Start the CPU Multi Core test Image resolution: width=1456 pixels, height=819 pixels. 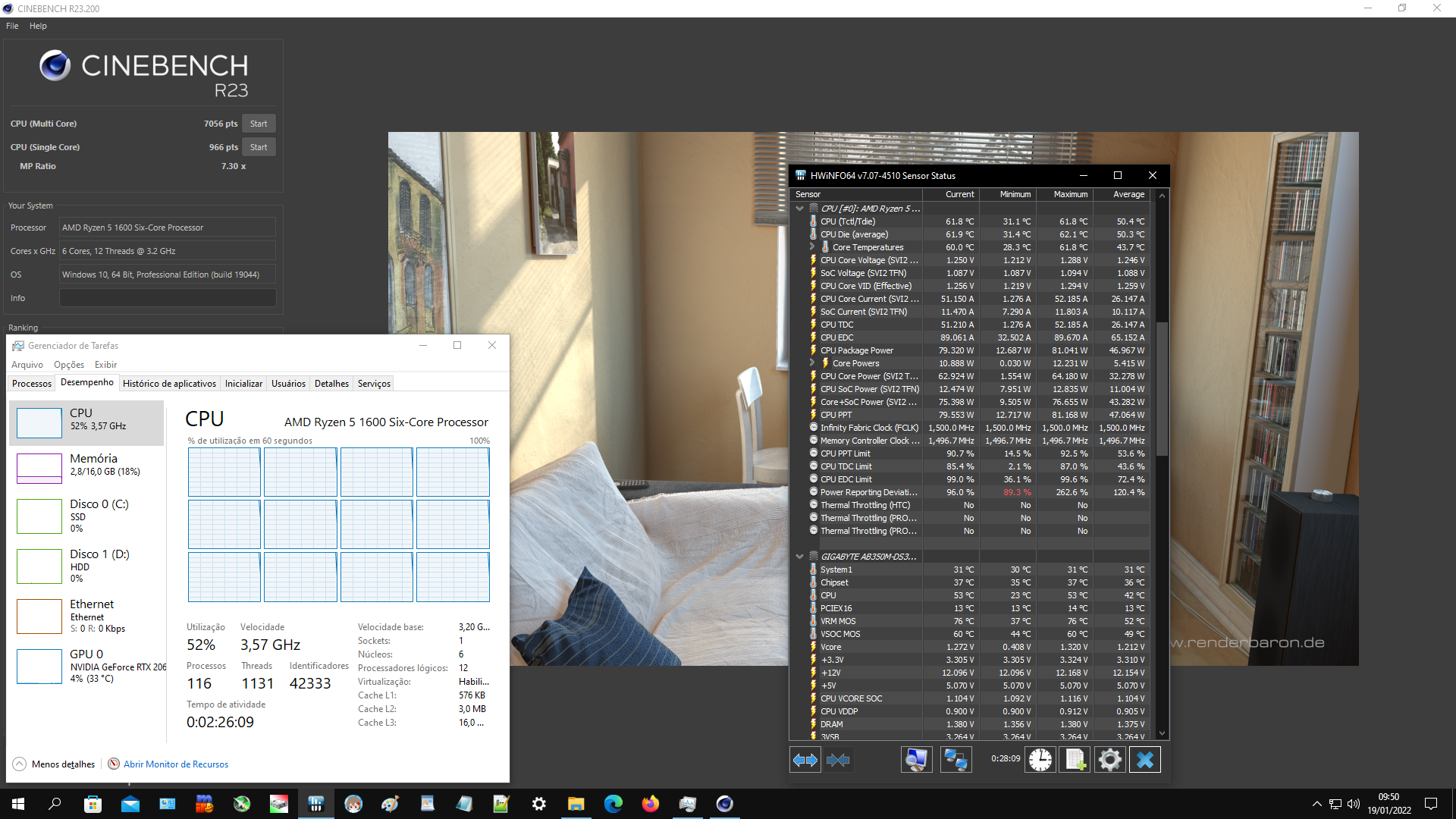[x=259, y=124]
